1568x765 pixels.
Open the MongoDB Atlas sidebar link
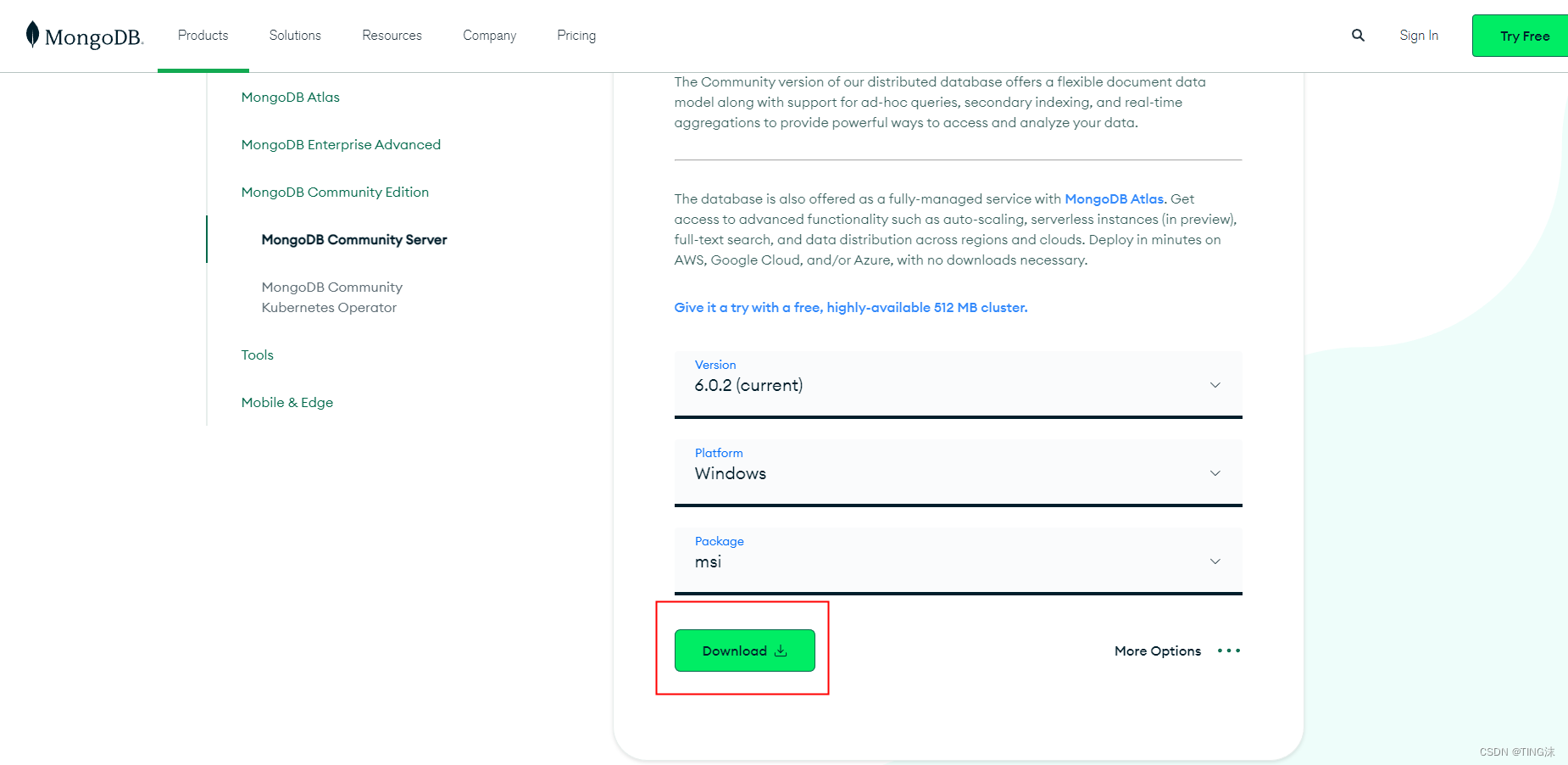290,97
